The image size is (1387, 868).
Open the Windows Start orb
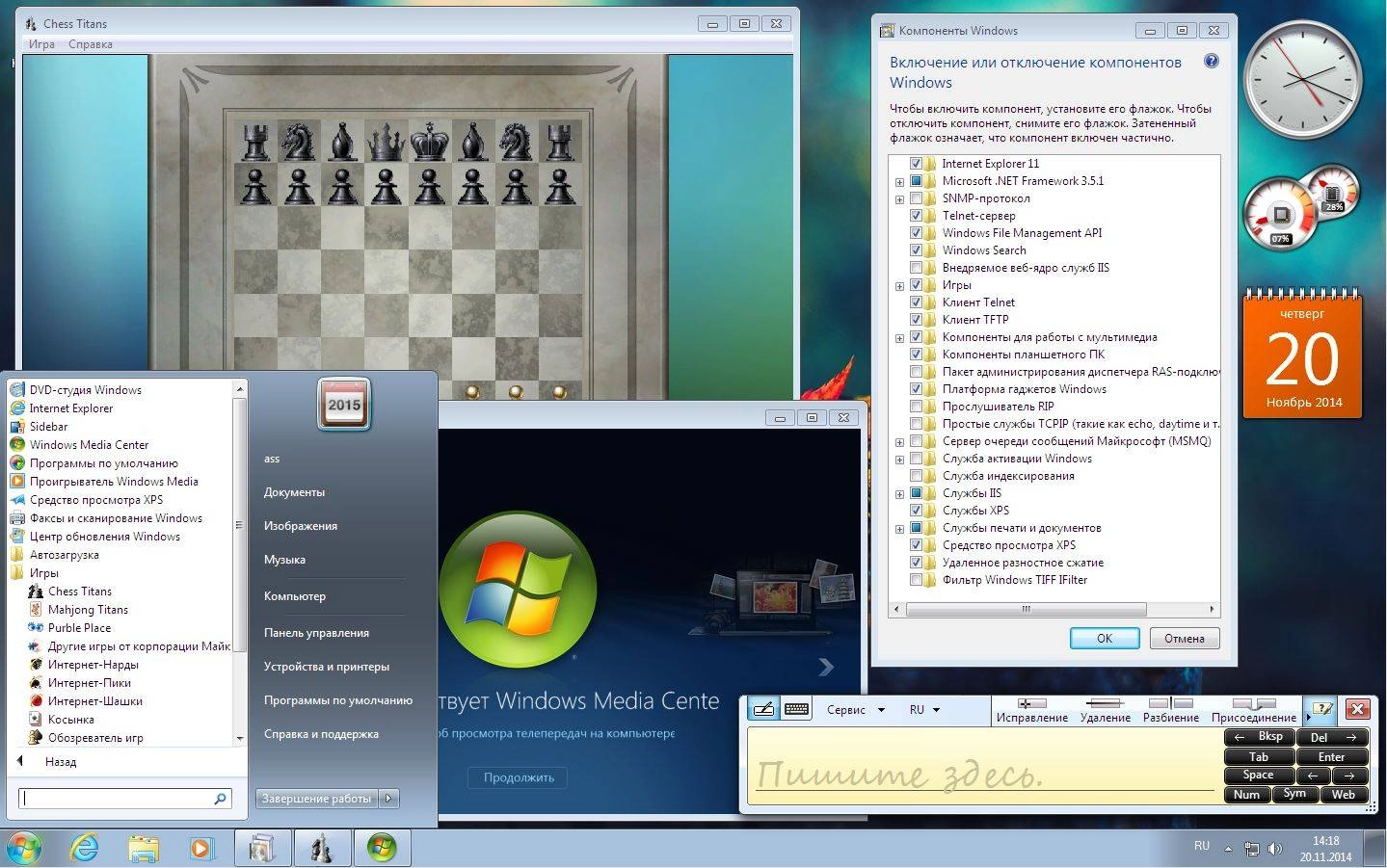click(x=23, y=849)
